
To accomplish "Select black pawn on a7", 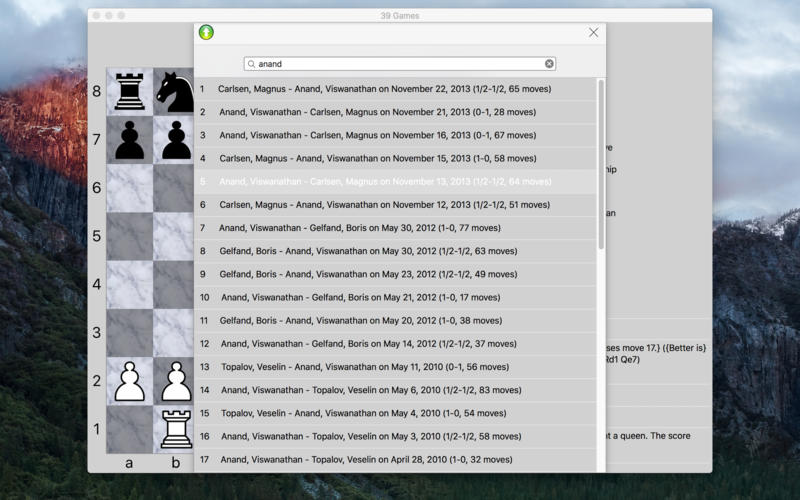I will (130, 140).
